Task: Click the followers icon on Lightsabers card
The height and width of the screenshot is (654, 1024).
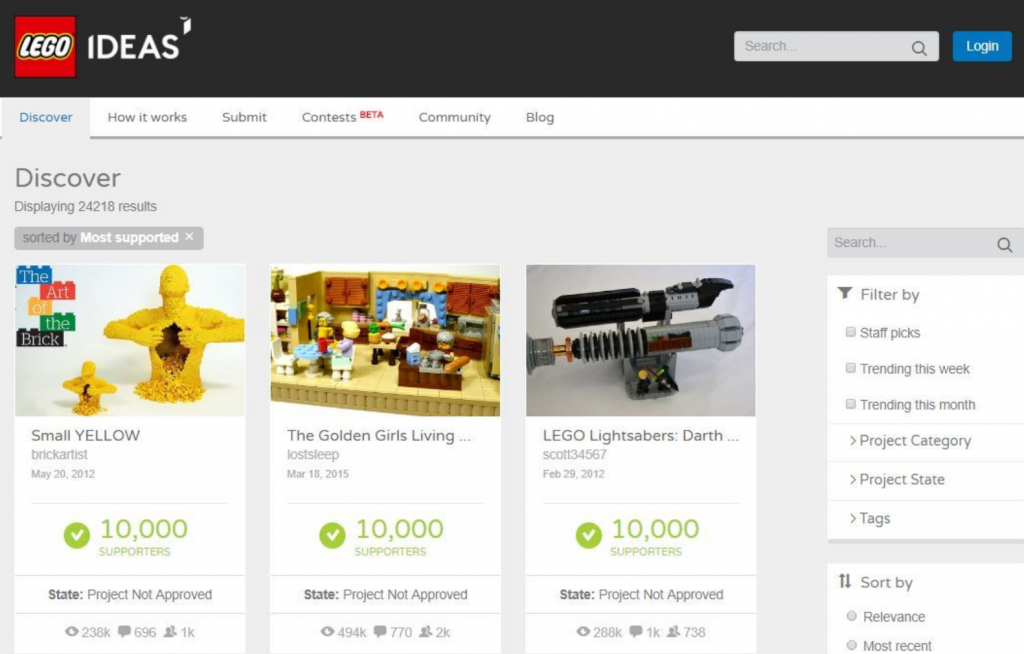Action: [673, 631]
